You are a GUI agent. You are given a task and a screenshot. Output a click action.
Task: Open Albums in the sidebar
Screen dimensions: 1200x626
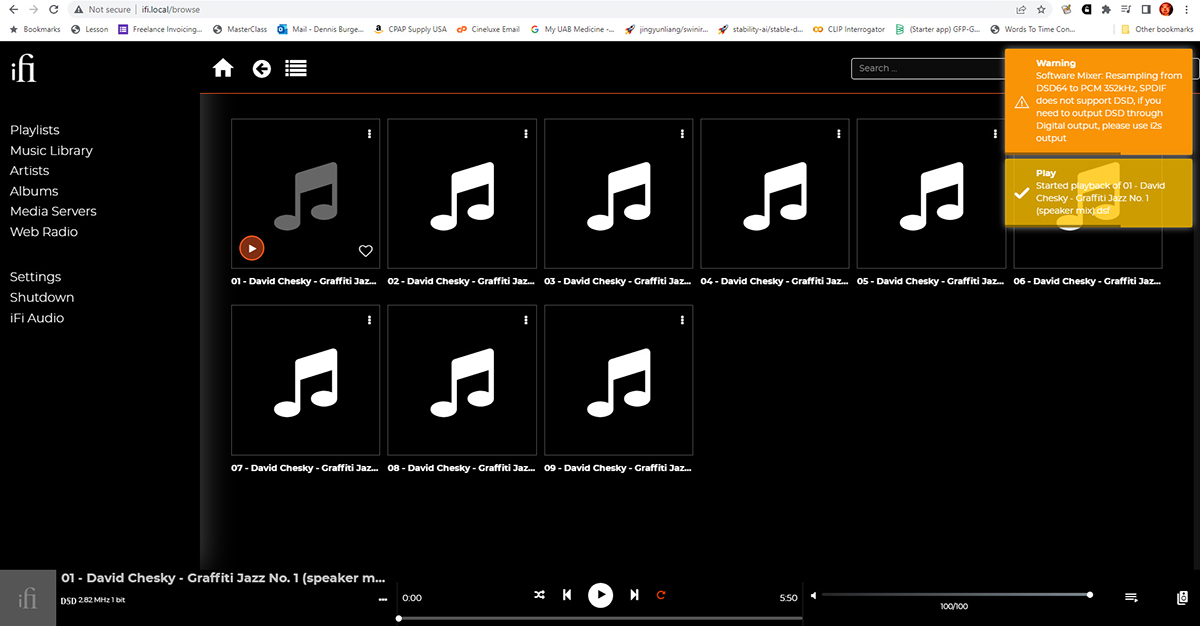[x=34, y=191]
